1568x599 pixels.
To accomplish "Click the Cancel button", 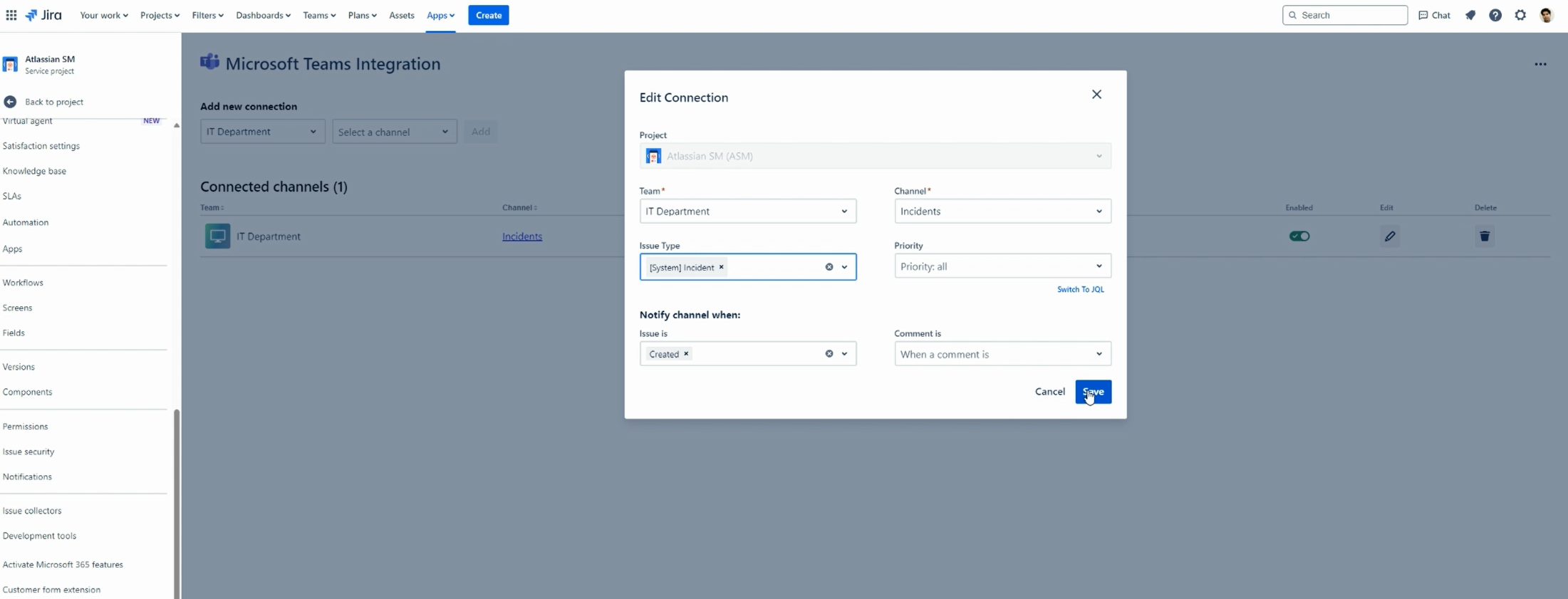I will tap(1049, 392).
